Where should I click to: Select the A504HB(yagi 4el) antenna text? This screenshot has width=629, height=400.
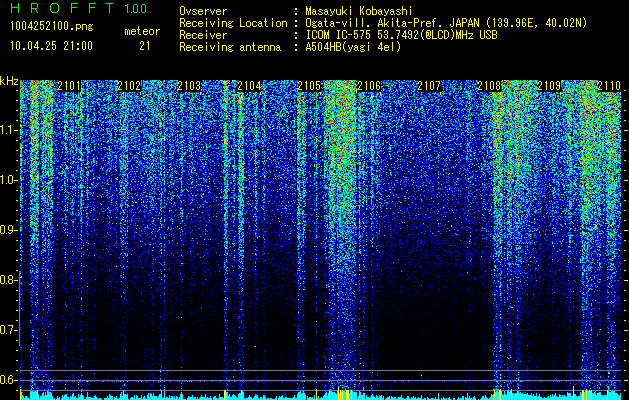pos(353,47)
